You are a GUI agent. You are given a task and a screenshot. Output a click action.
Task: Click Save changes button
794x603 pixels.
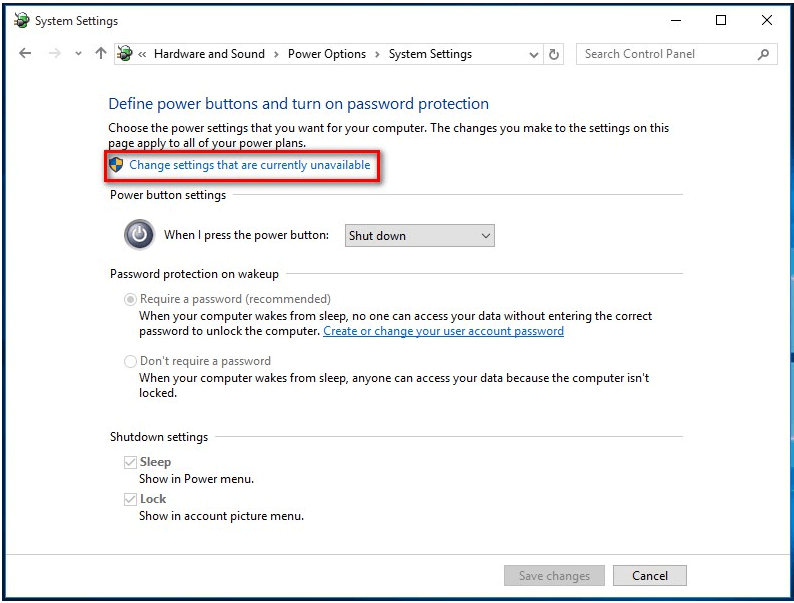[554, 576]
